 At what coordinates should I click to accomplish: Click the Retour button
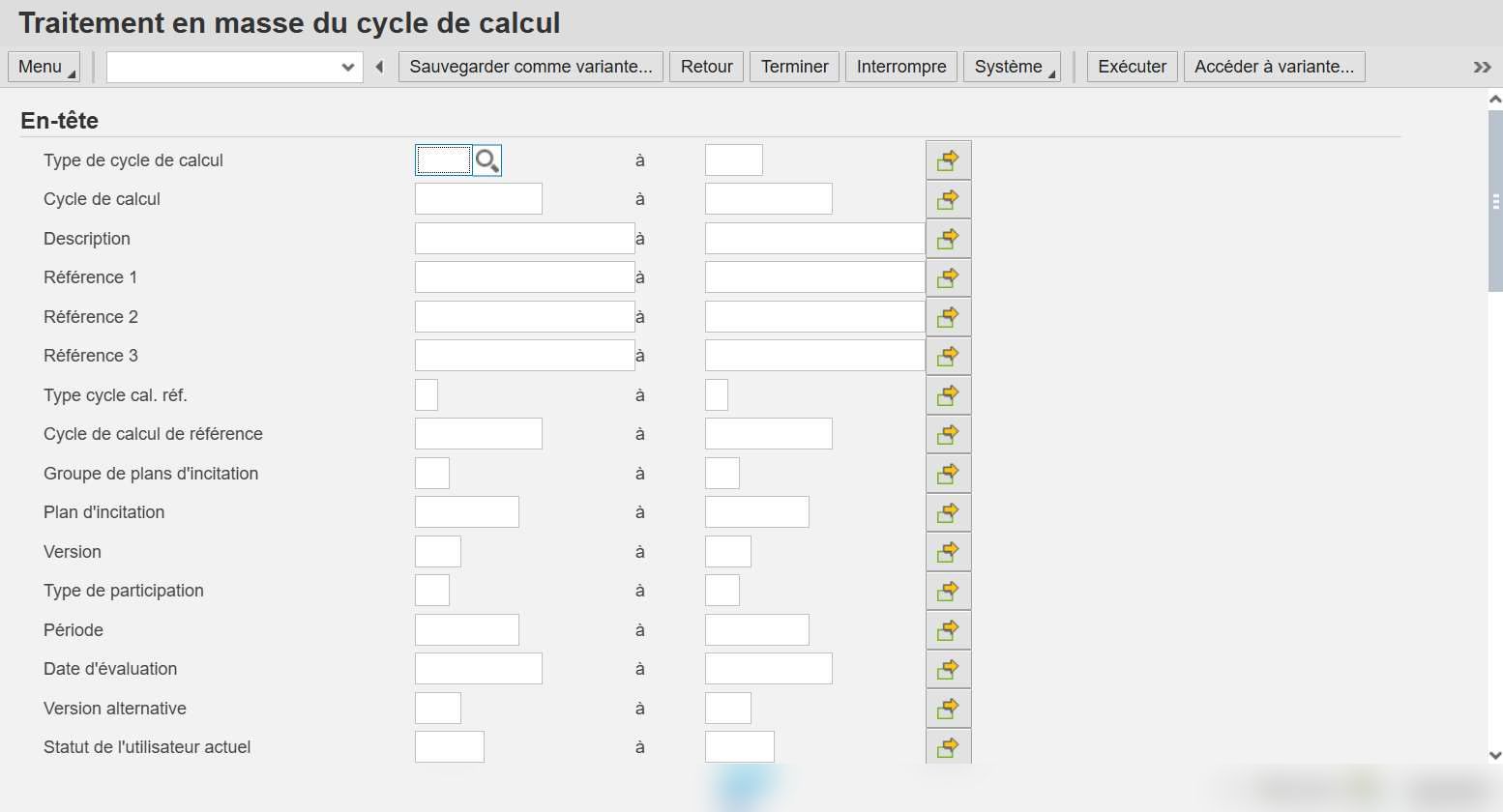706,67
